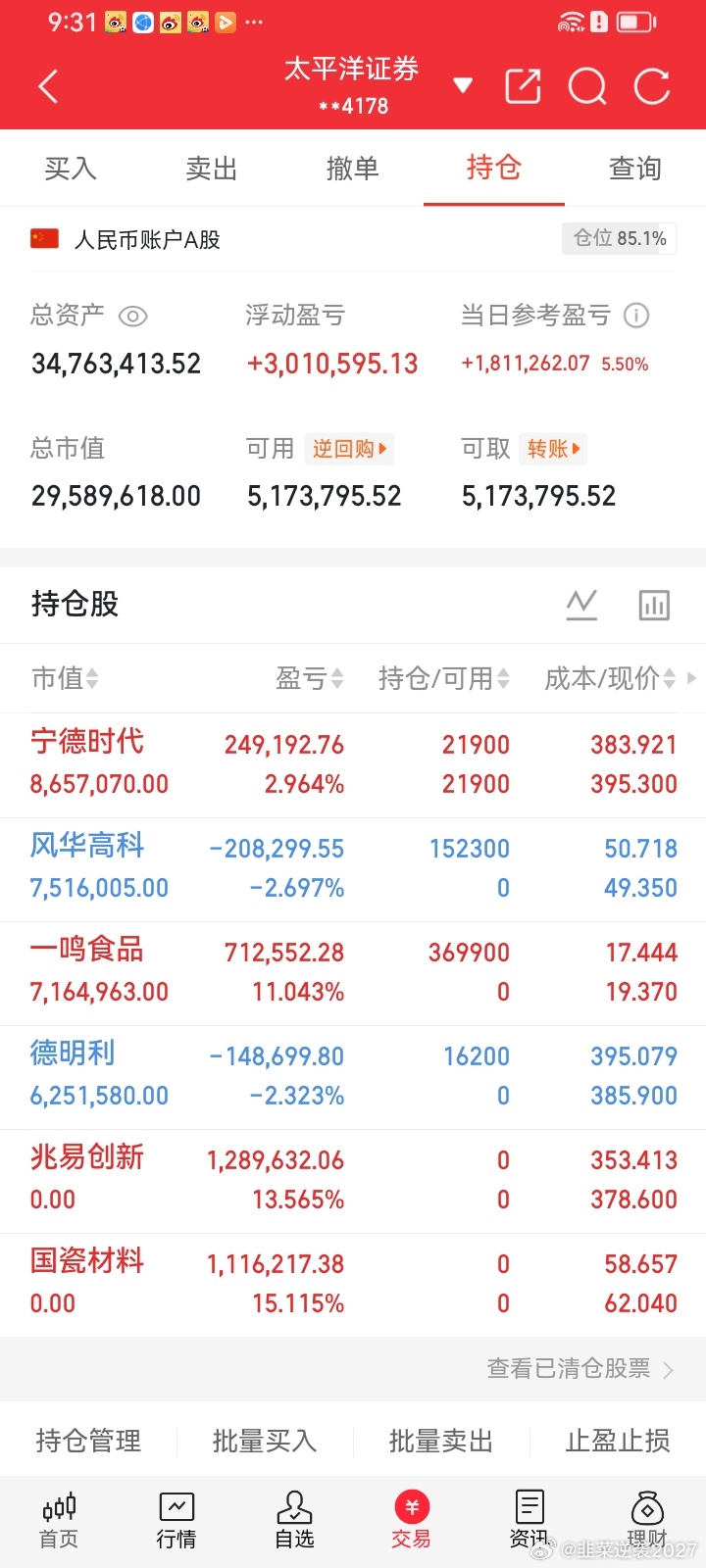Switch to the 买入 tab
Image resolution: width=706 pixels, height=1568 pixels.
(x=71, y=169)
